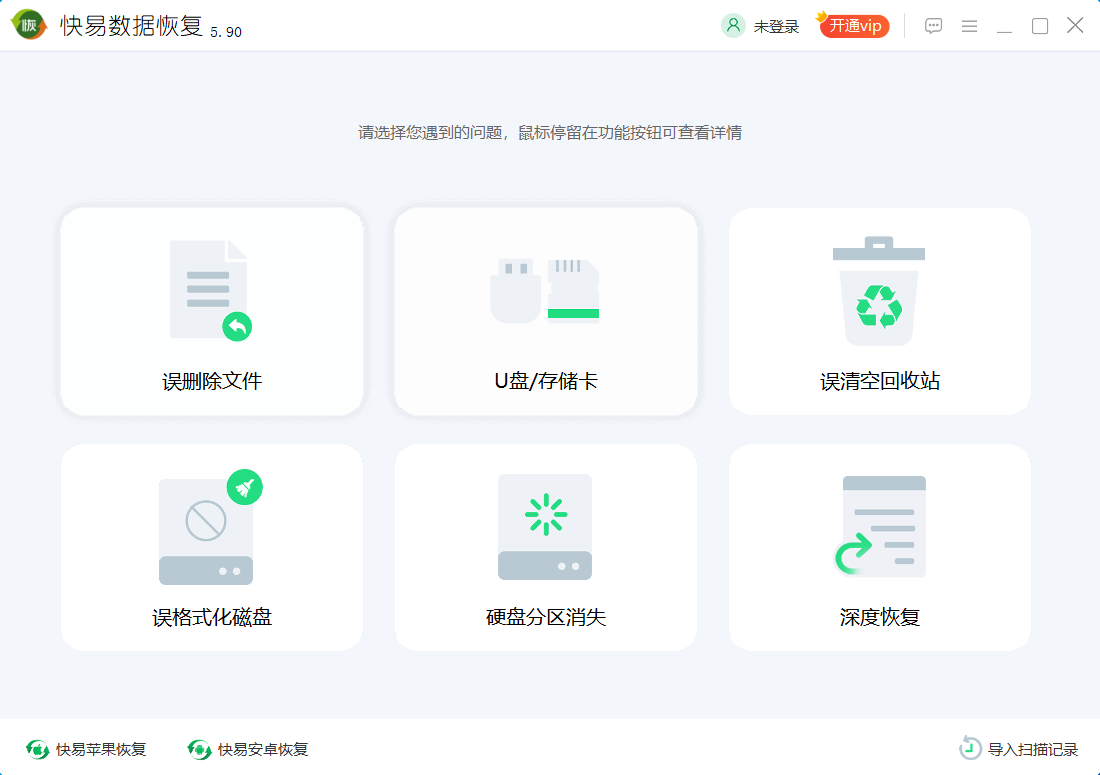Viewport: 1100px width, 775px height.
Task: Open the hamburger menu in the title bar
Action: click(969, 25)
